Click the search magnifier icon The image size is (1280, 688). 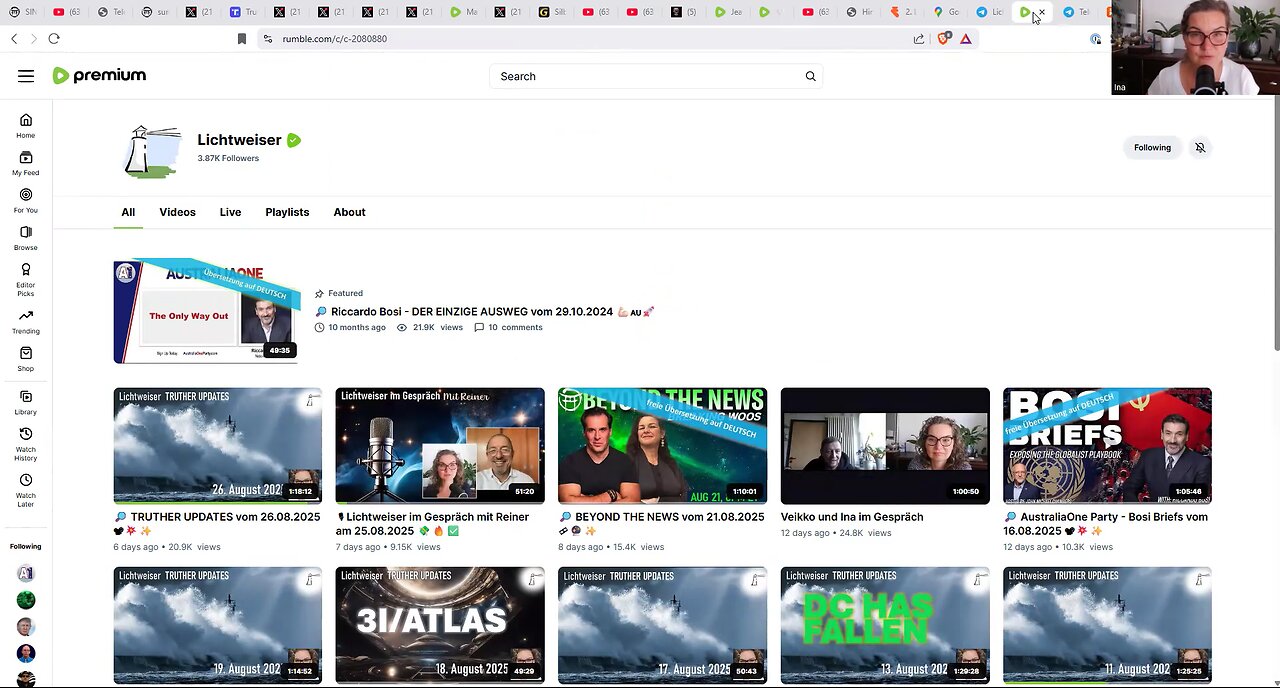811,76
